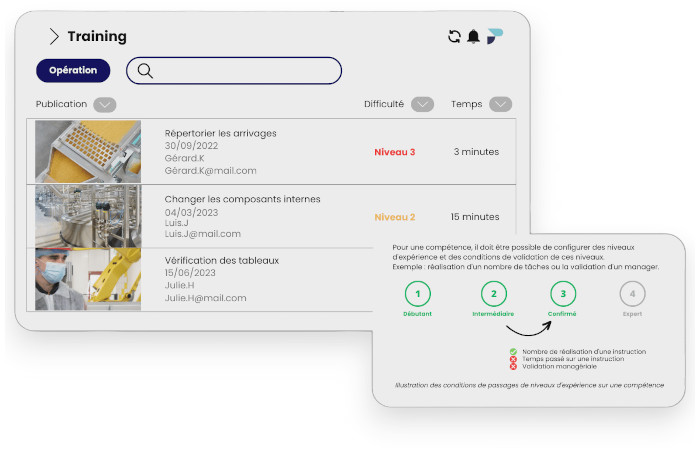Toggle red cross for Validation managériale
The image size is (700, 450).
point(513,367)
